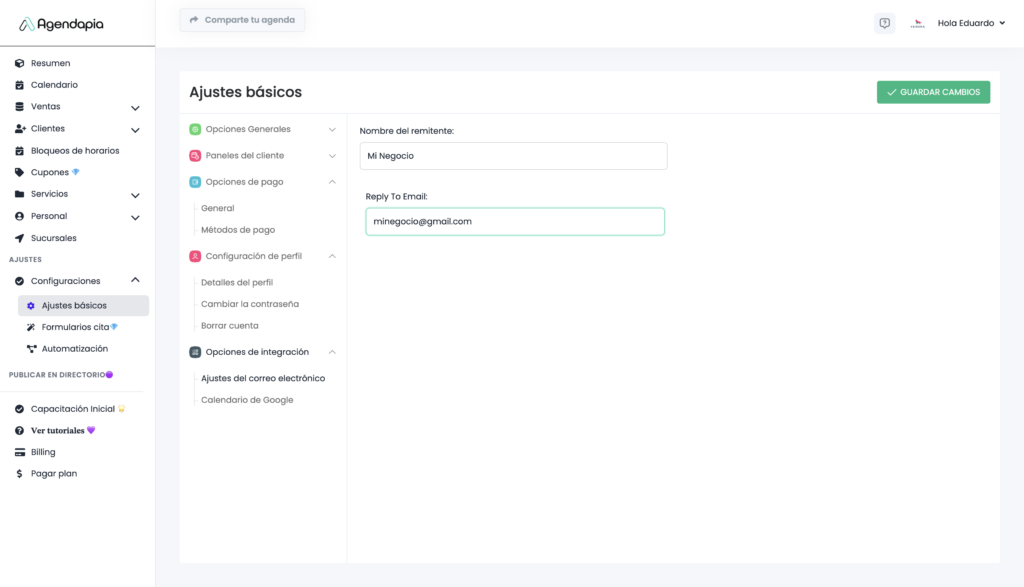Open Sucursales in the sidebar

[x=53, y=238]
